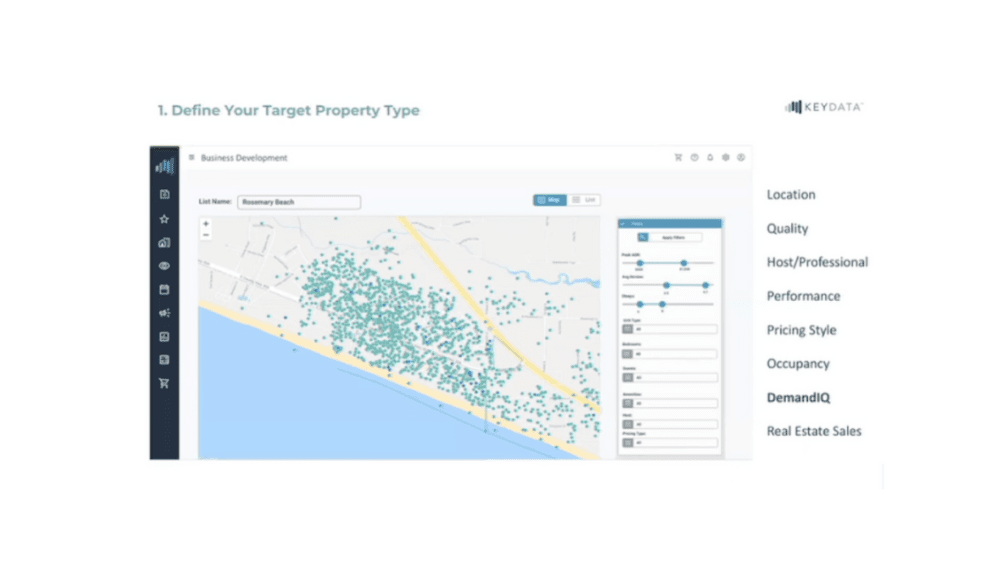This screenshot has width=1000, height=563.
Task: Click the DemandIQ label
Action: click(798, 397)
